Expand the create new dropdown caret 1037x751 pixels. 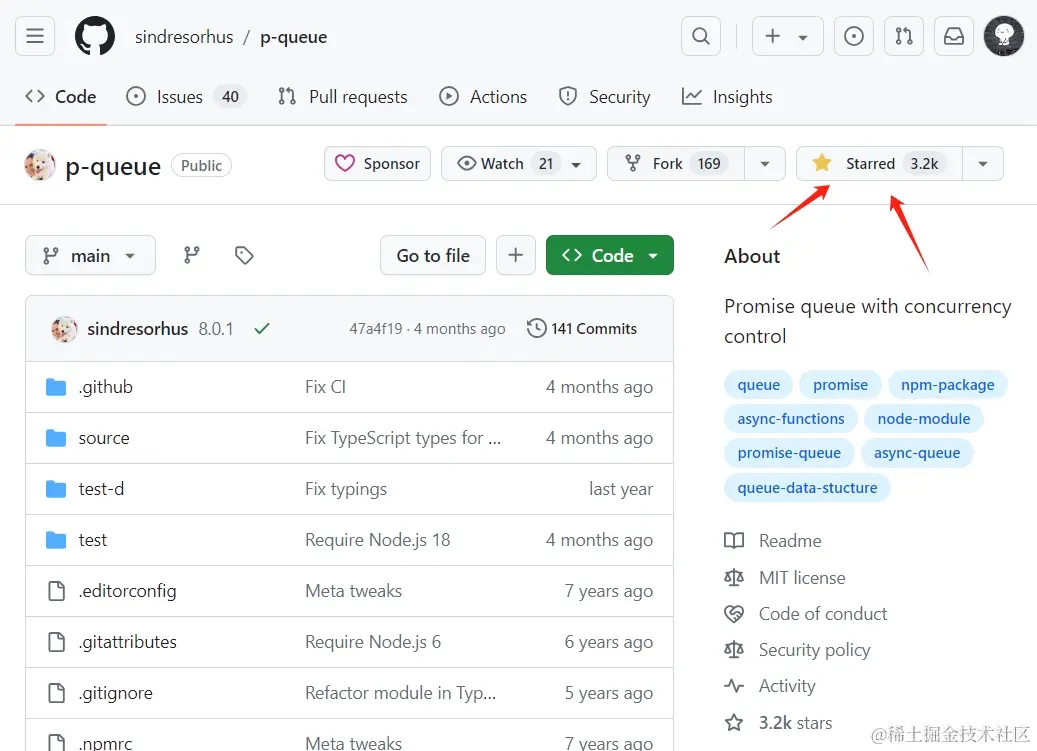[x=803, y=38]
